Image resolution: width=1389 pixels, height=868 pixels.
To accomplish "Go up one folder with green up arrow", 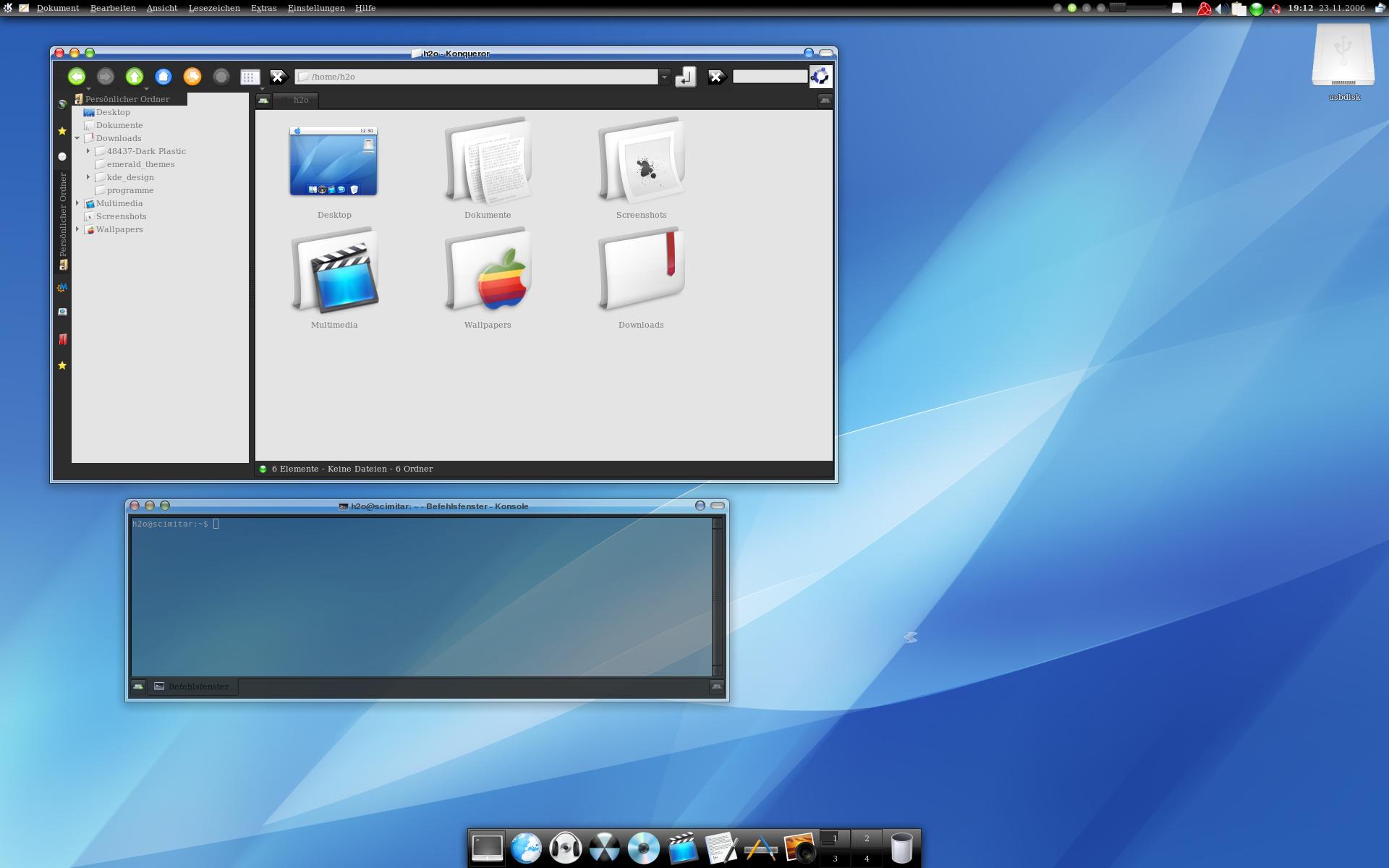I will tap(135, 77).
